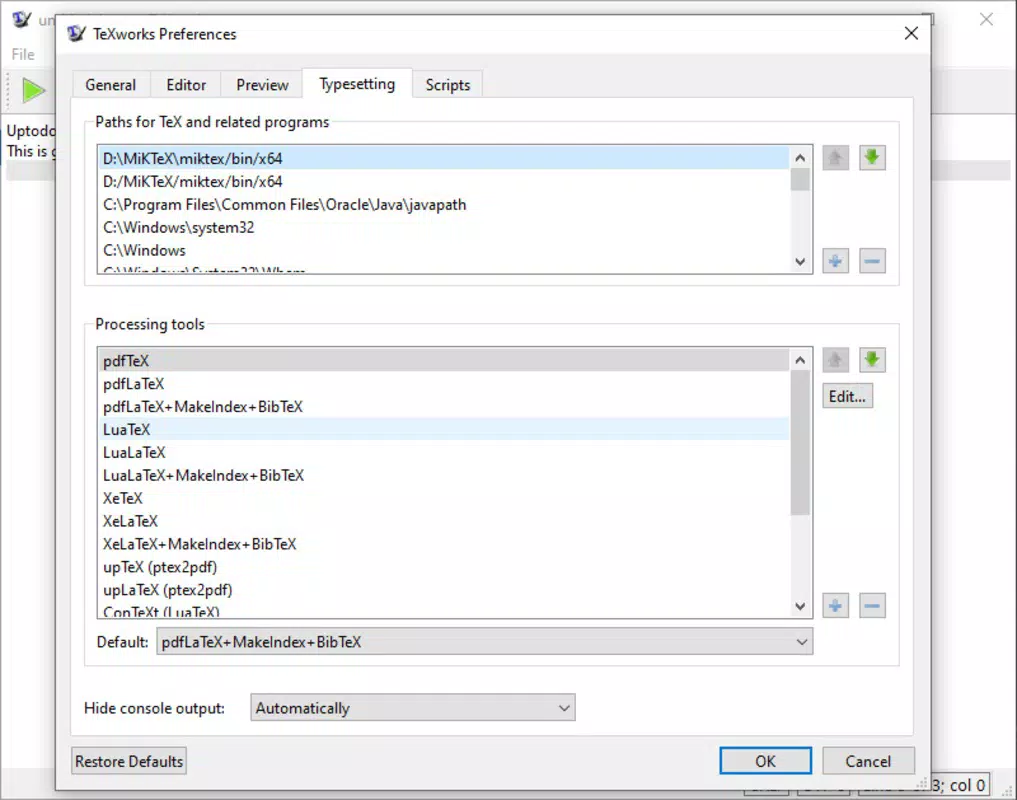Select the Typesetting tab
This screenshot has width=1017, height=800.
357,84
